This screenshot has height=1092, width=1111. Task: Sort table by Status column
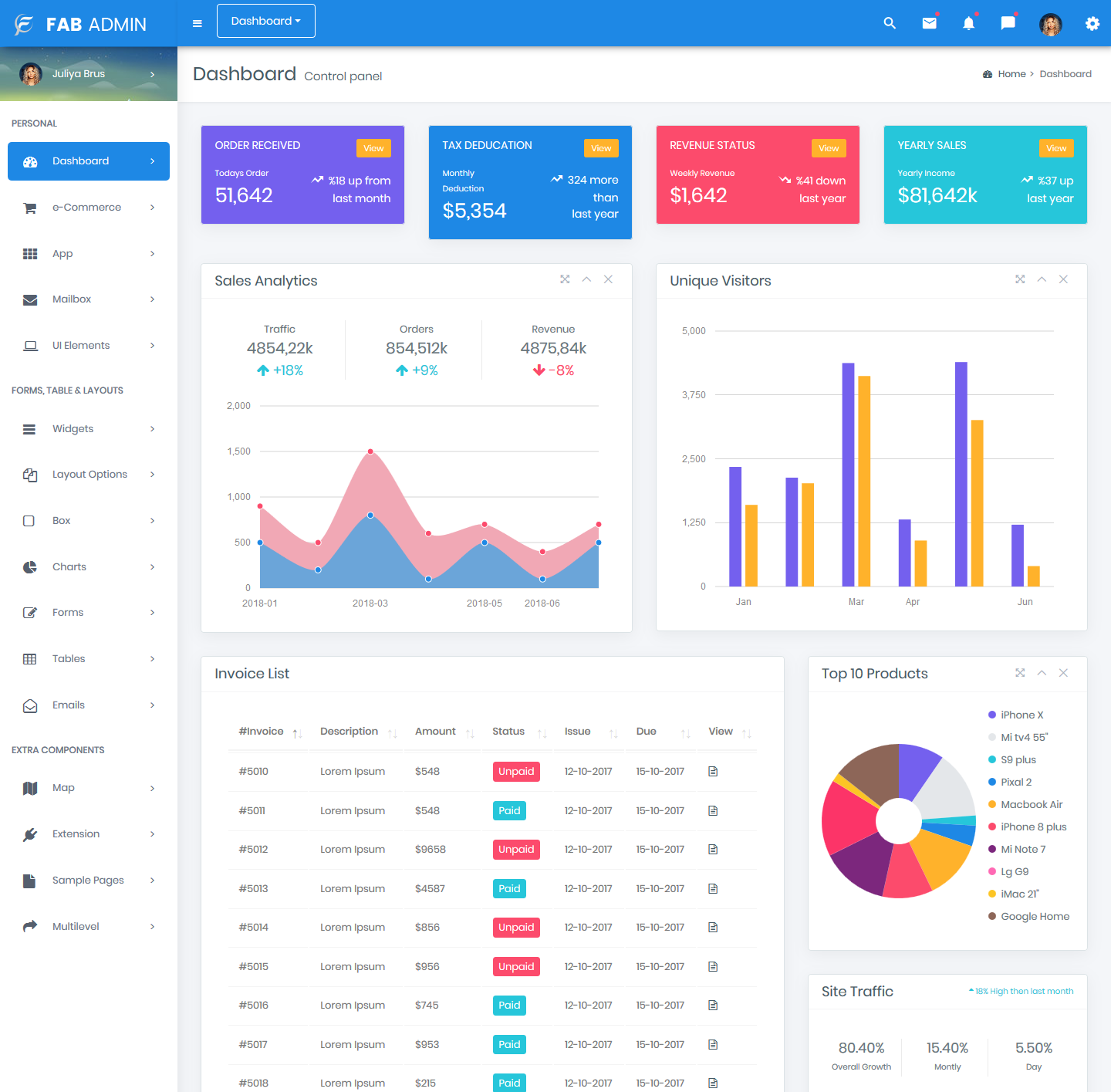click(x=518, y=732)
